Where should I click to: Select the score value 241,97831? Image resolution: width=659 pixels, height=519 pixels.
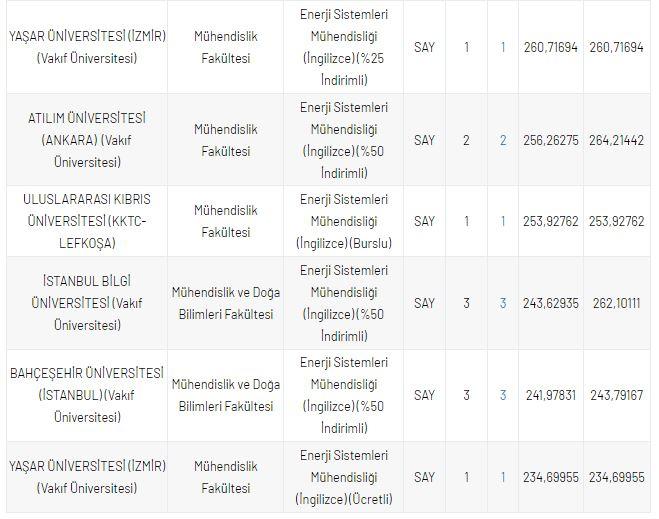[x=551, y=395]
